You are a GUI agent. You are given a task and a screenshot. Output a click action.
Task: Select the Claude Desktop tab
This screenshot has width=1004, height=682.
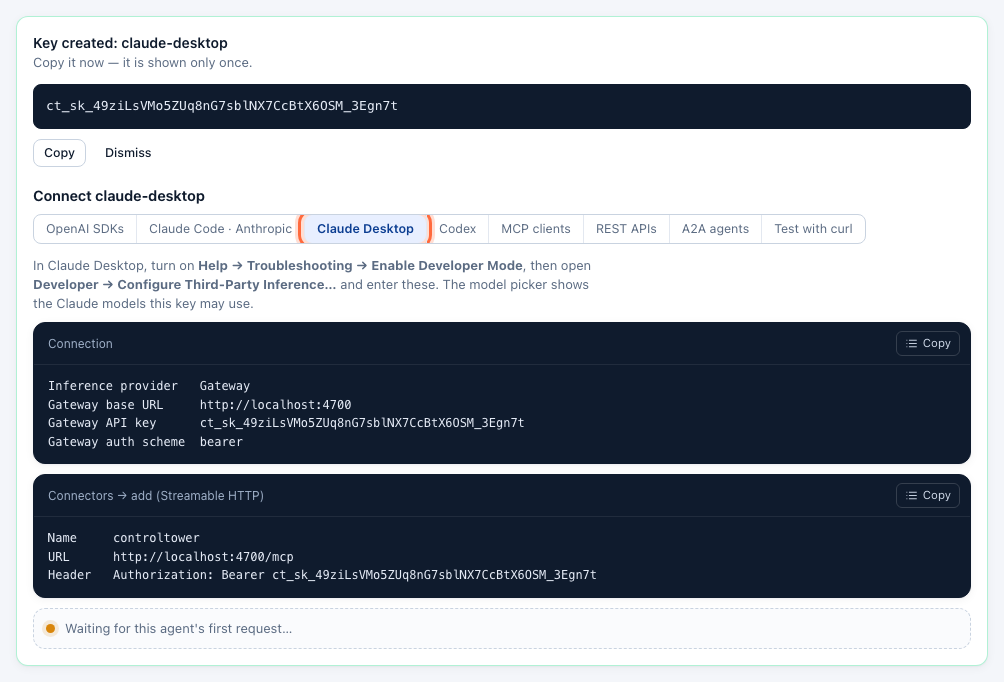365,229
